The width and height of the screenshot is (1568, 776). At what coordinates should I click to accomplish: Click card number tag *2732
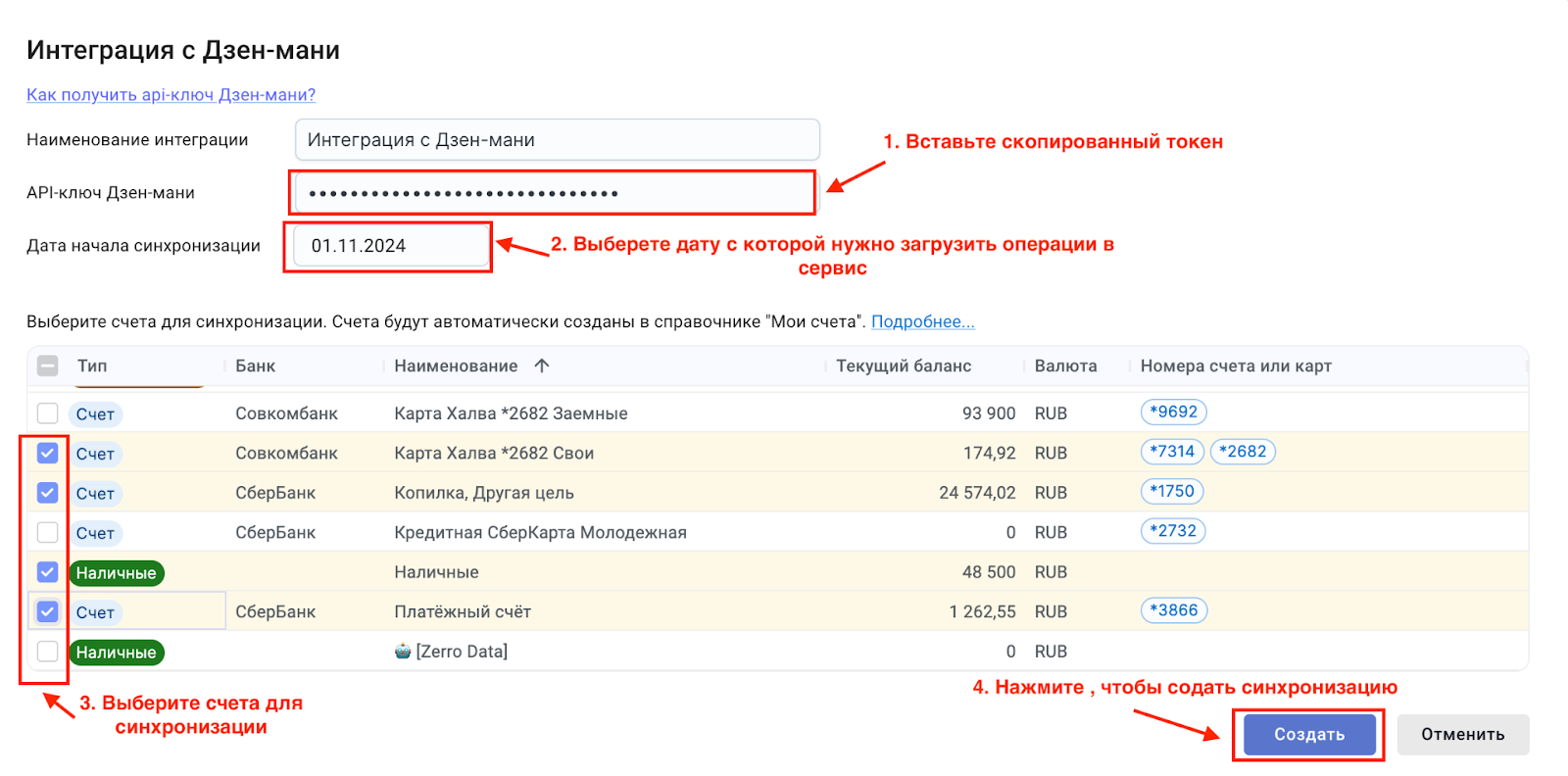(1173, 531)
